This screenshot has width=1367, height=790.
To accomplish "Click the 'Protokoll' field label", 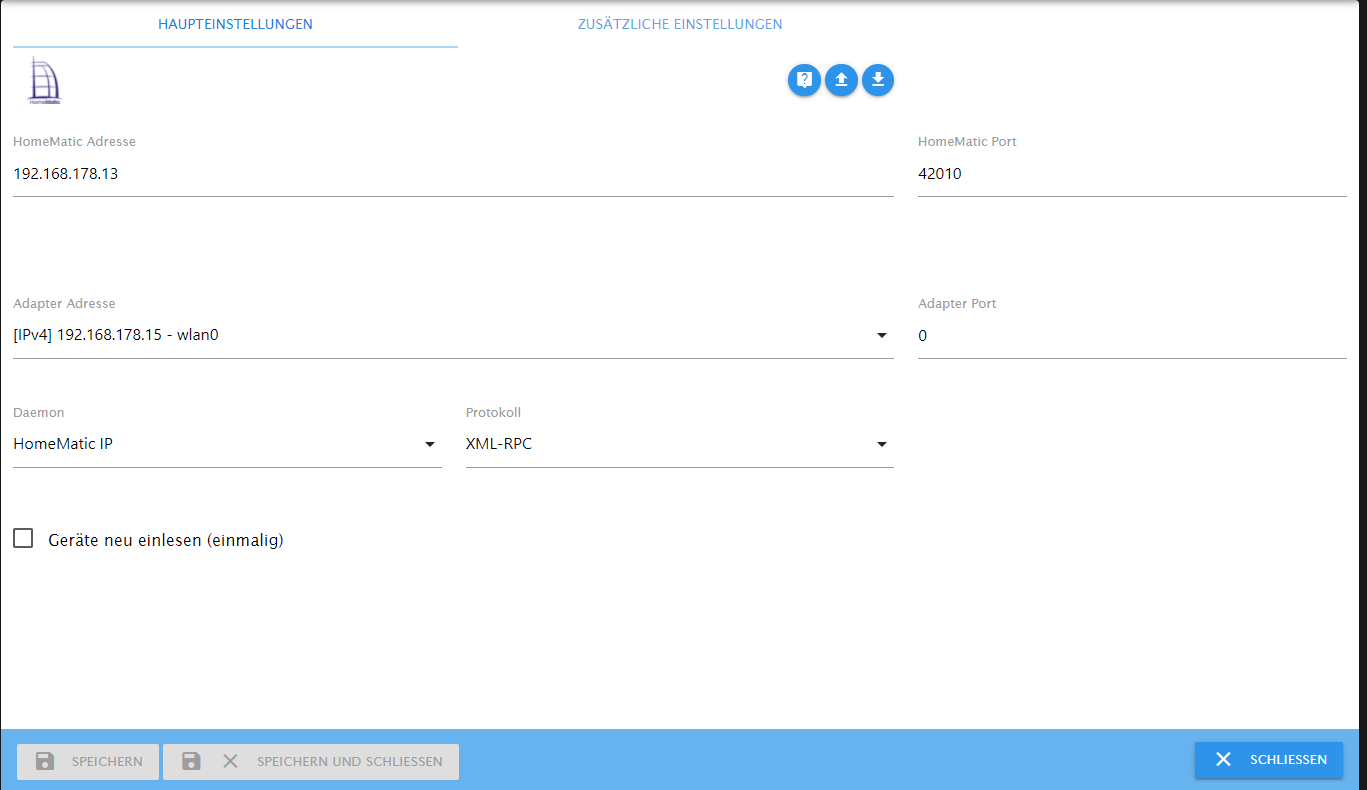I will click(x=493, y=413).
